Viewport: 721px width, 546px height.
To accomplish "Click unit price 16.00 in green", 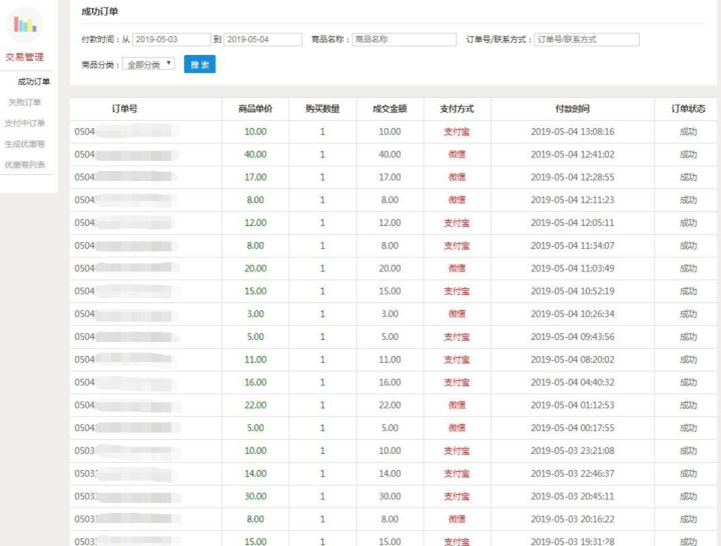I will (x=255, y=383).
